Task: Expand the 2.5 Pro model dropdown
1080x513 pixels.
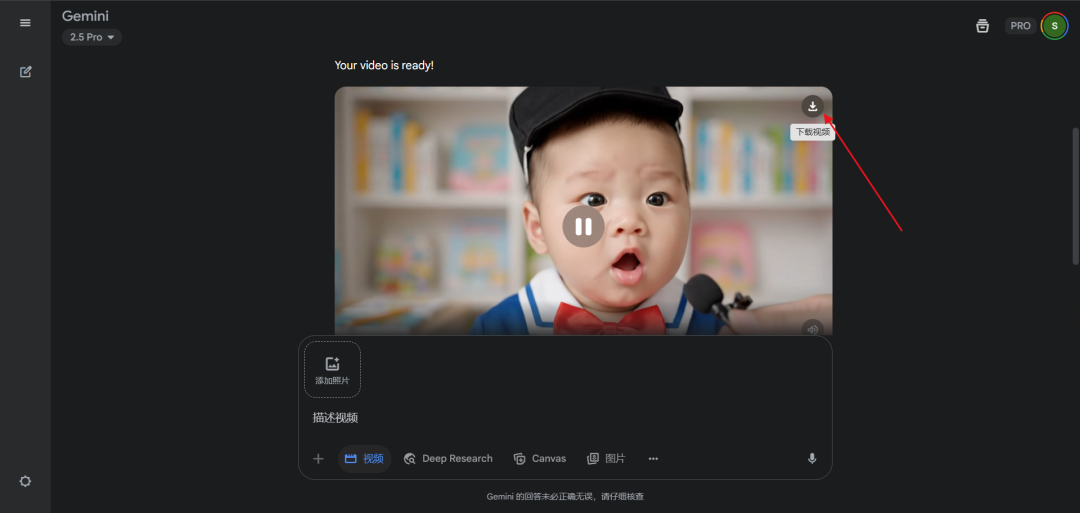Action: pyautogui.click(x=92, y=37)
